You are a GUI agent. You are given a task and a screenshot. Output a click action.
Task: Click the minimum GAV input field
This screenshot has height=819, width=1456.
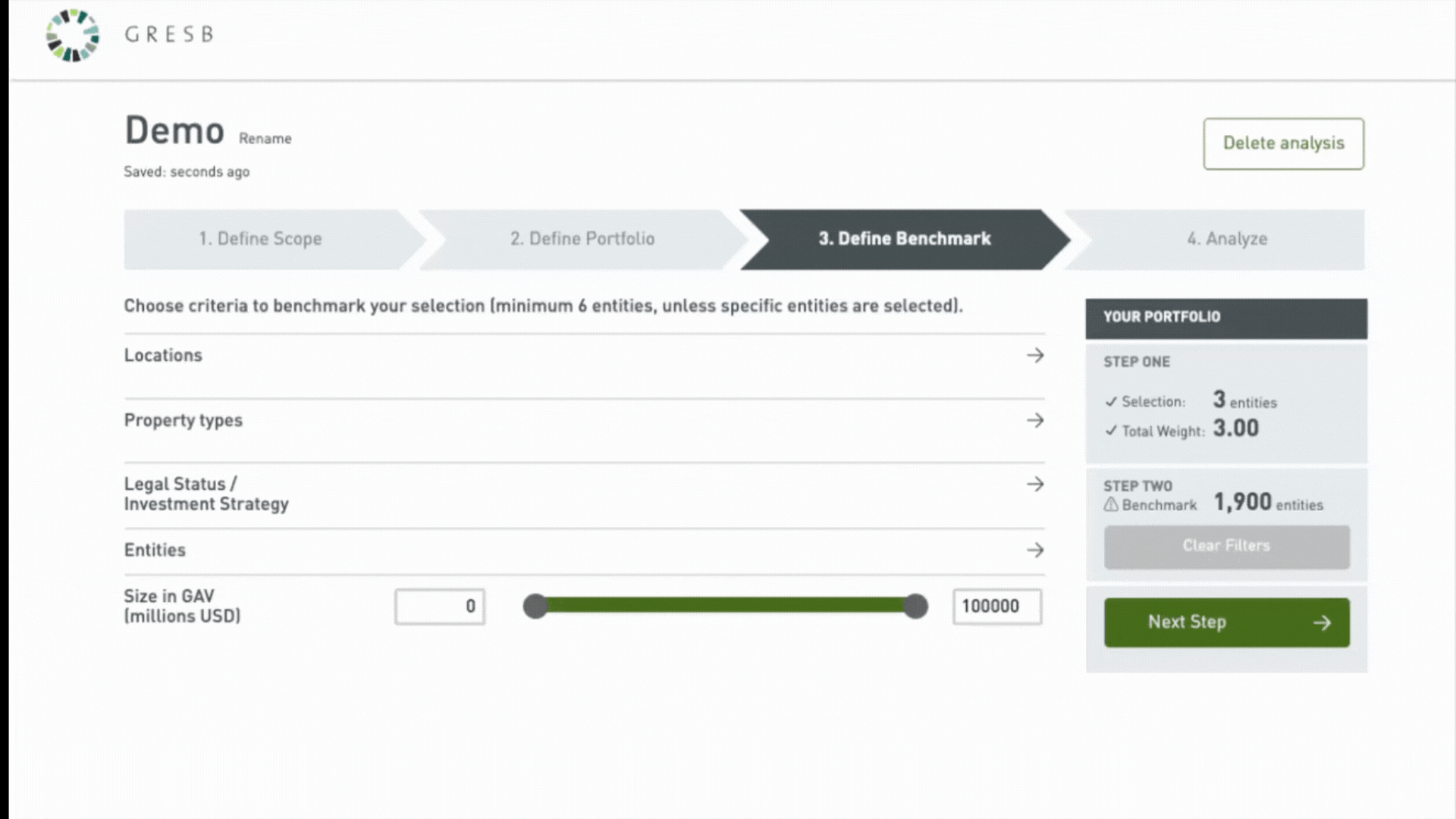440,607
